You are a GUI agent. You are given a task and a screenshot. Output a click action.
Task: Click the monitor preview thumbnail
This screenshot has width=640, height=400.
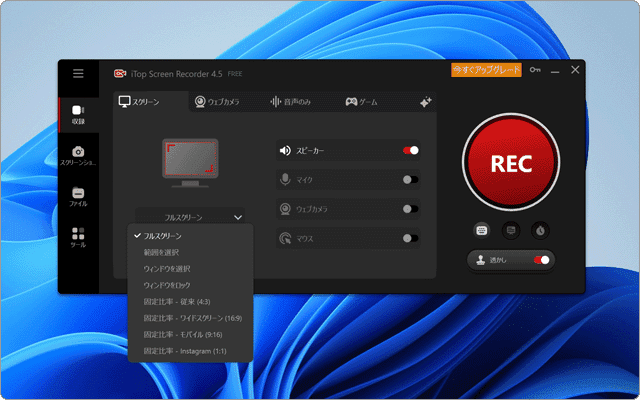(x=190, y=163)
